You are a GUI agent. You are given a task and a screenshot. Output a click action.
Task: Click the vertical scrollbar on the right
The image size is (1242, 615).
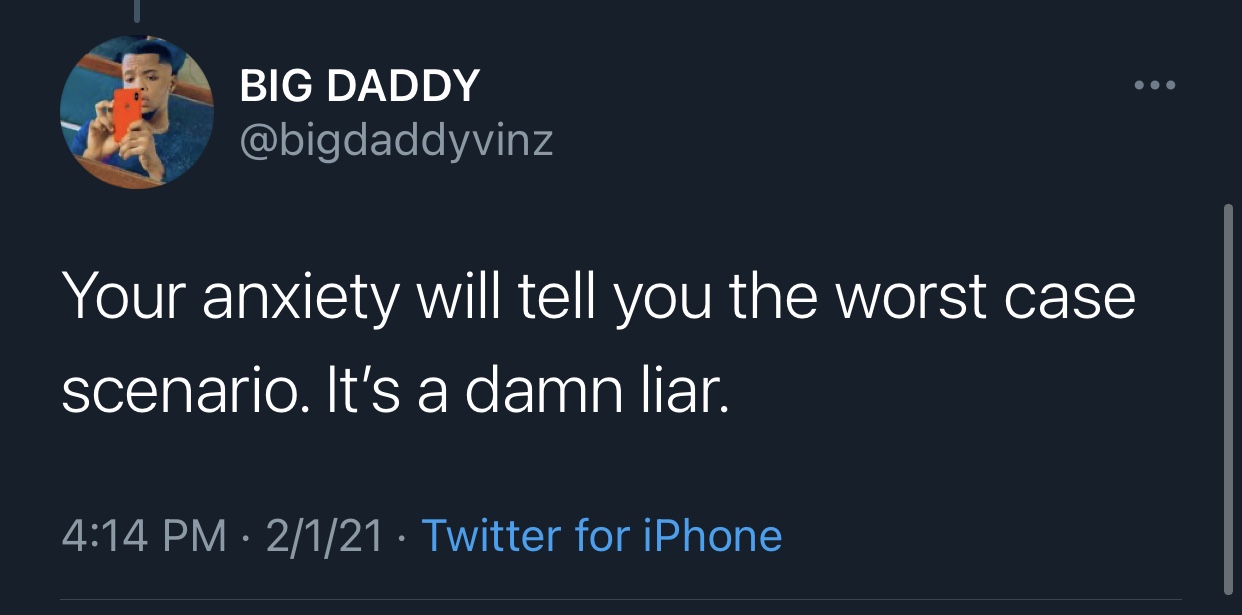[1228, 400]
